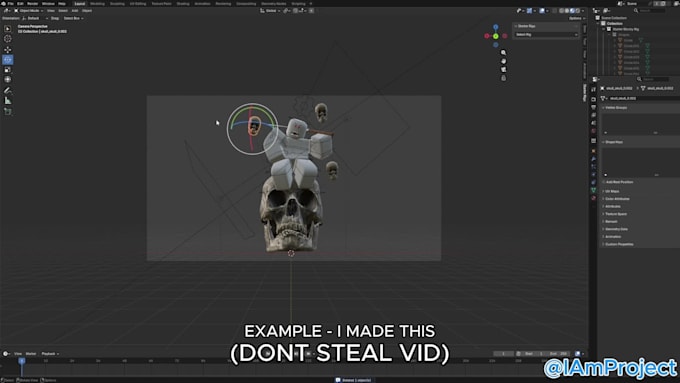Viewport: 680px width, 383px height.
Task: Open the viewport Add menu
Action: pos(75,10)
